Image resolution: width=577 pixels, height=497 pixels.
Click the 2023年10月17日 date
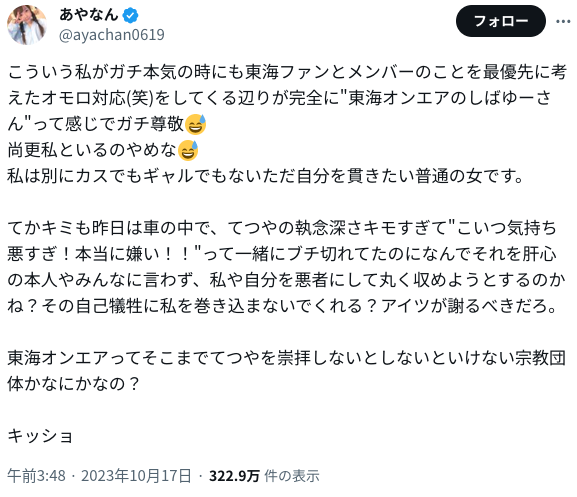(136, 476)
